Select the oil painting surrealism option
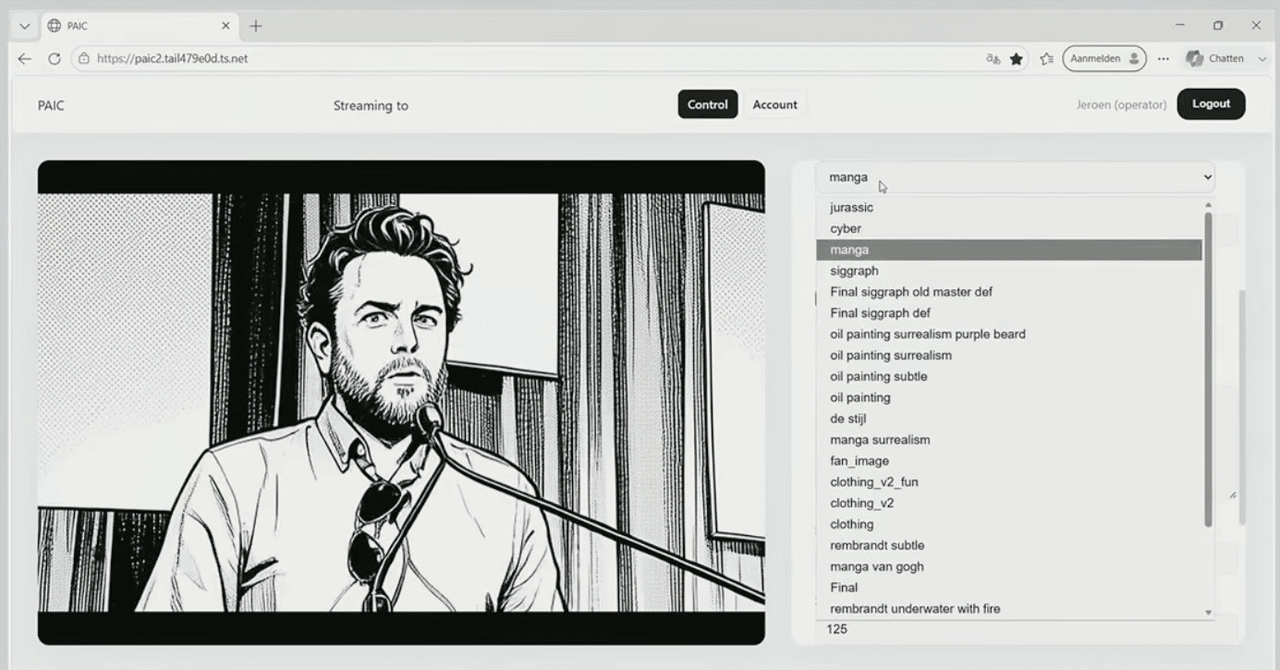Screen dimensions: 1280x670 [x=1009, y=355]
